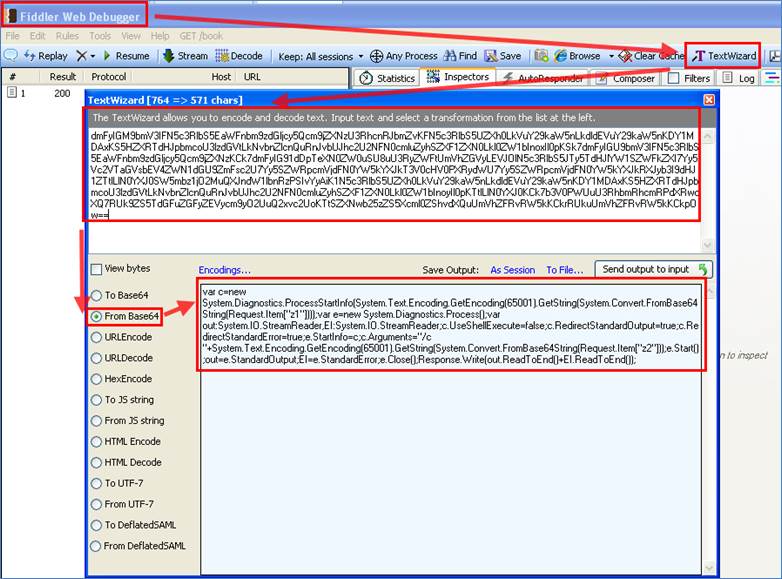The width and height of the screenshot is (782, 579).
Task: Switch to the Inspectors tab
Action: click(457, 77)
